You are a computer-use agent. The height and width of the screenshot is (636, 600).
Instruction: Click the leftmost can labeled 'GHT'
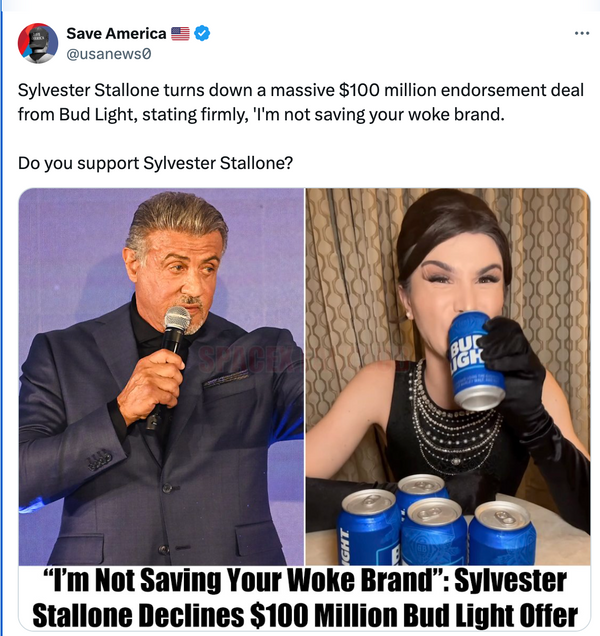pyautogui.click(x=368, y=527)
